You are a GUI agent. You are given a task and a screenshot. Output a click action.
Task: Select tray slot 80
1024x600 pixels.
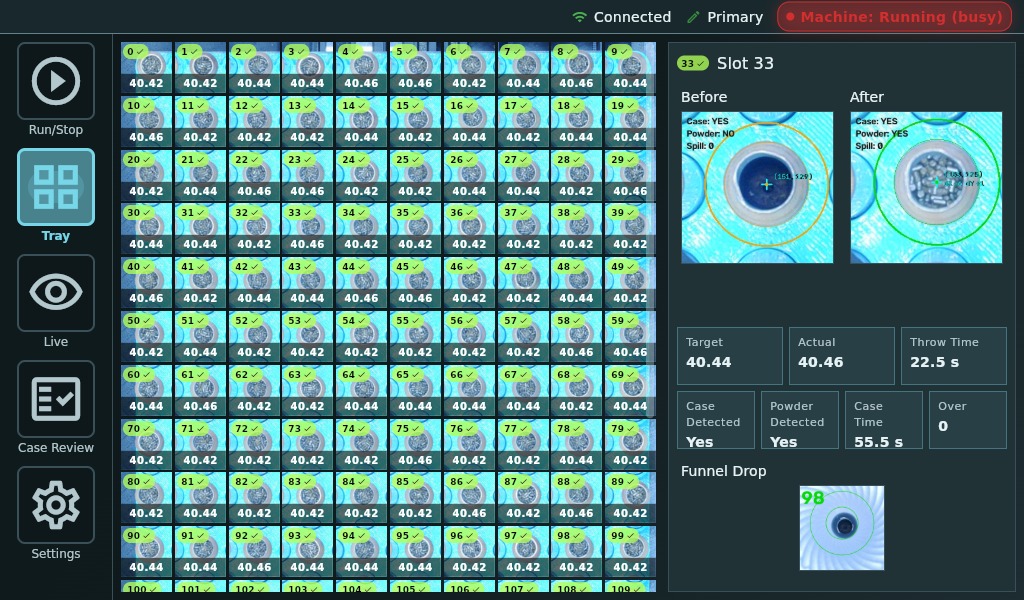146,498
